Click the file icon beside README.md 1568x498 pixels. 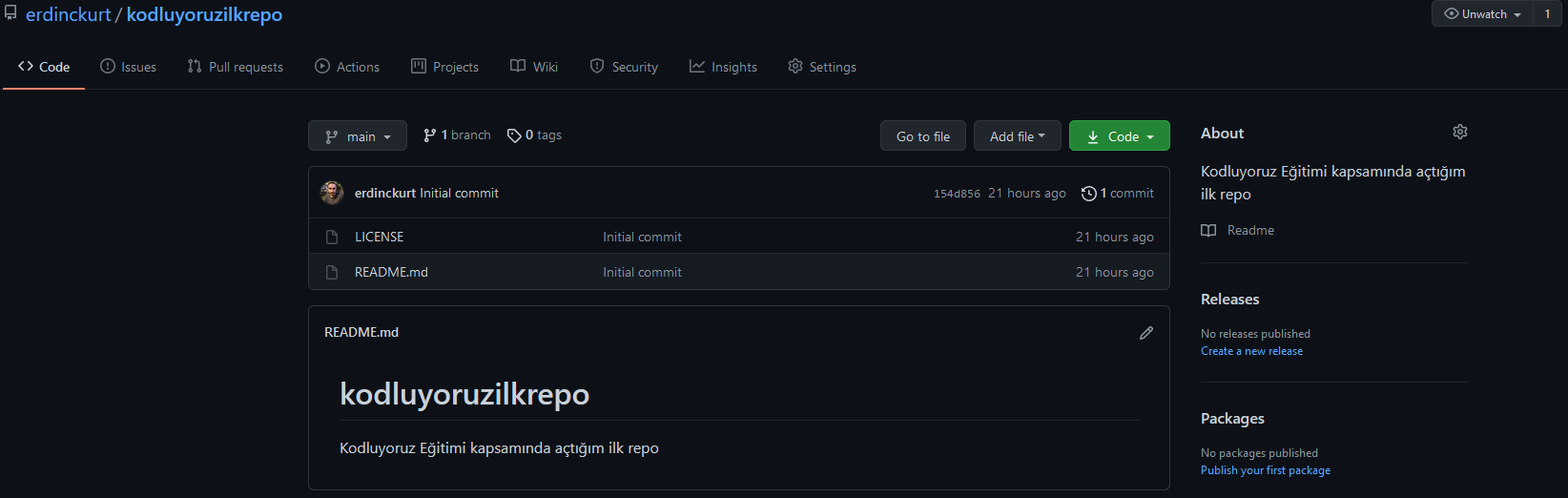point(332,272)
